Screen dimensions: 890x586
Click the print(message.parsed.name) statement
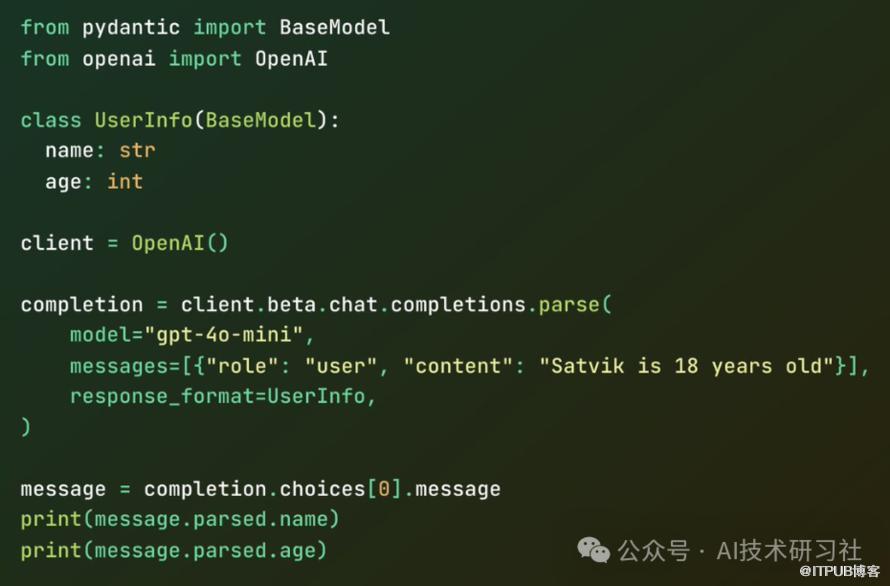(180, 519)
